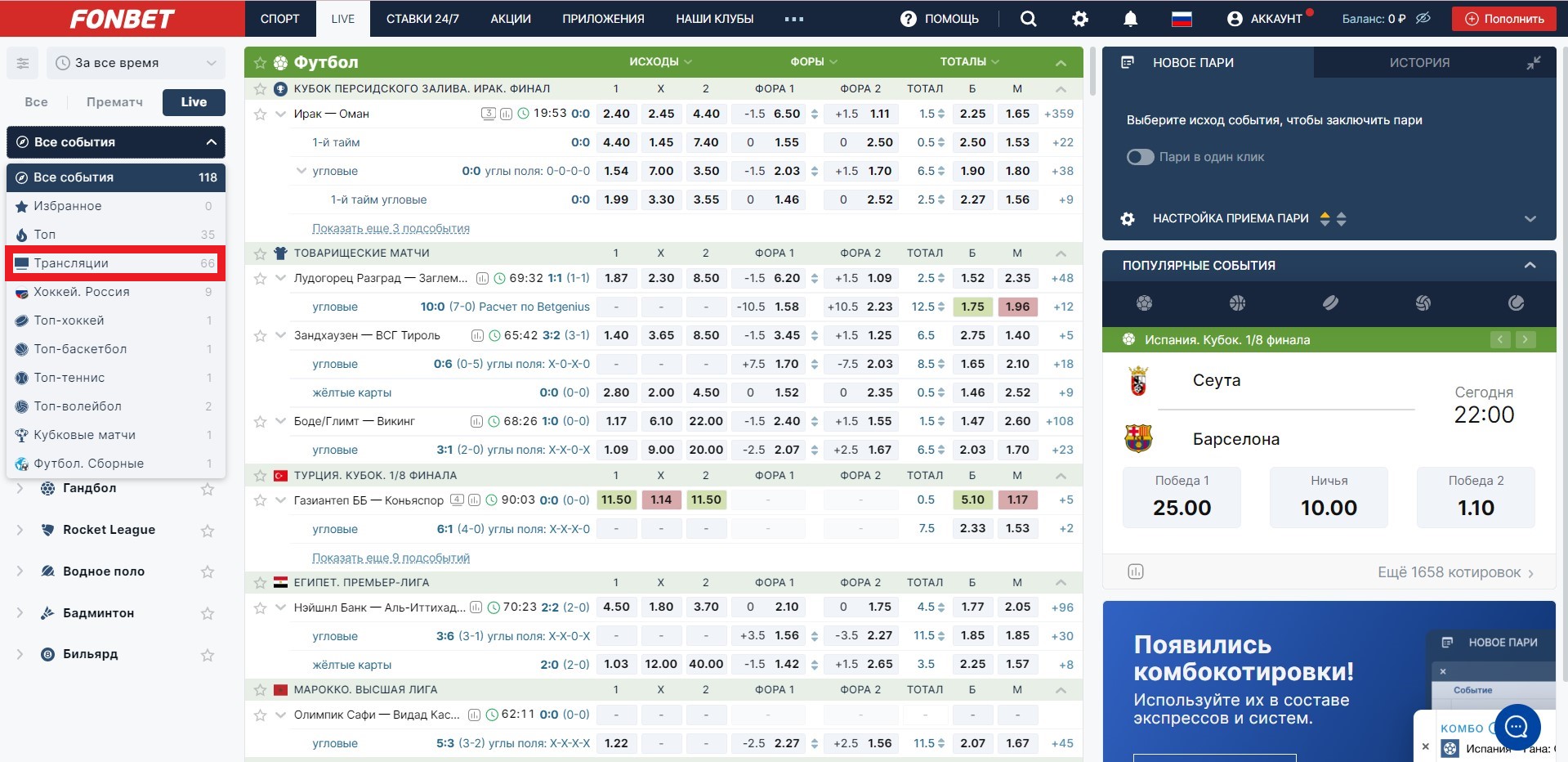
Task: Open notifications bell icon
Action: pos(1130,19)
